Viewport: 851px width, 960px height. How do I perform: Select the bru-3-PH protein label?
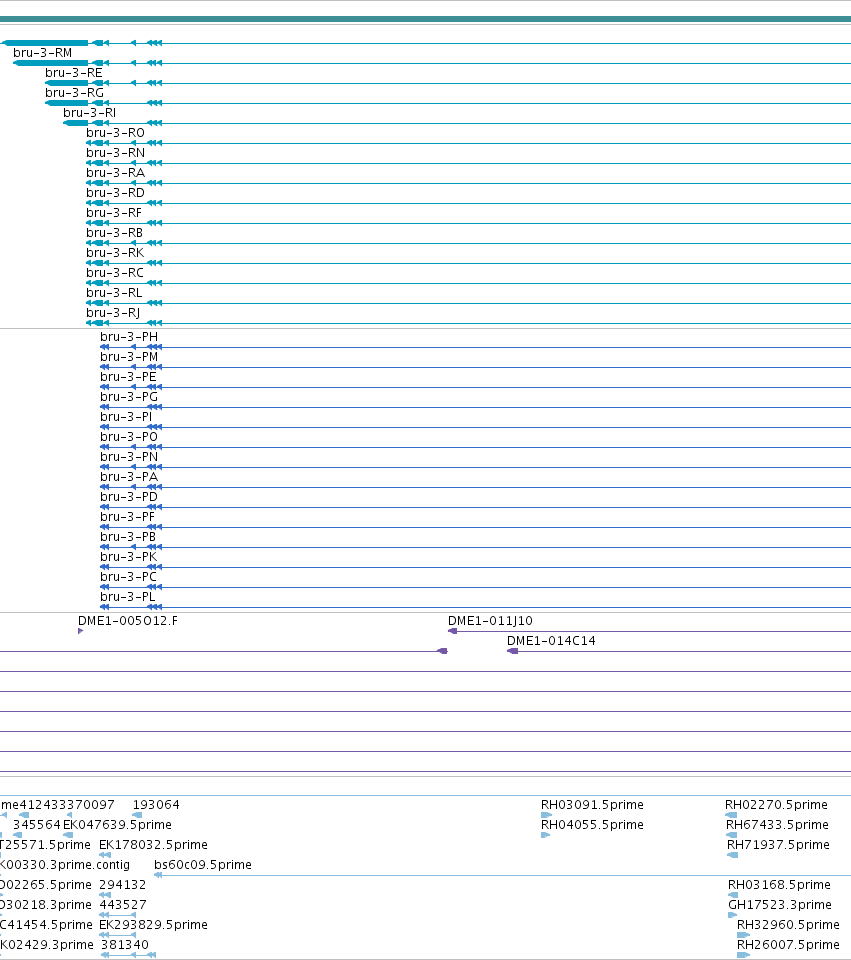(129, 337)
